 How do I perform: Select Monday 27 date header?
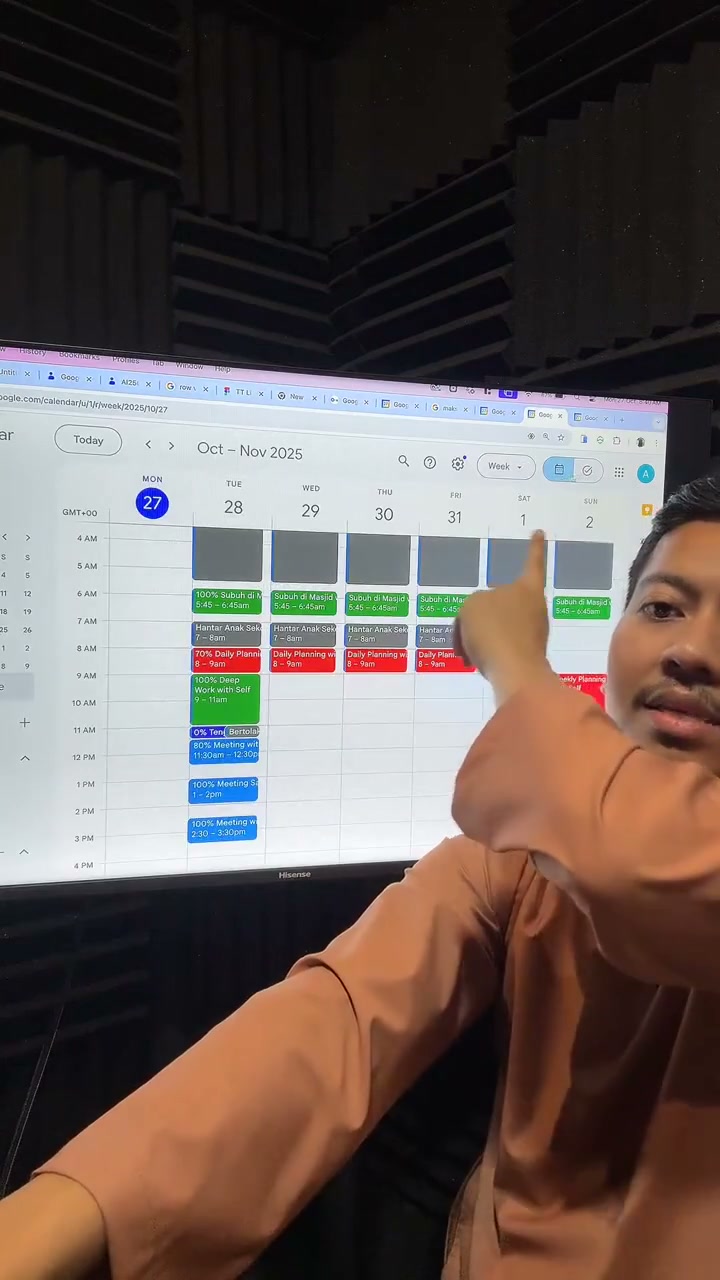click(x=152, y=503)
